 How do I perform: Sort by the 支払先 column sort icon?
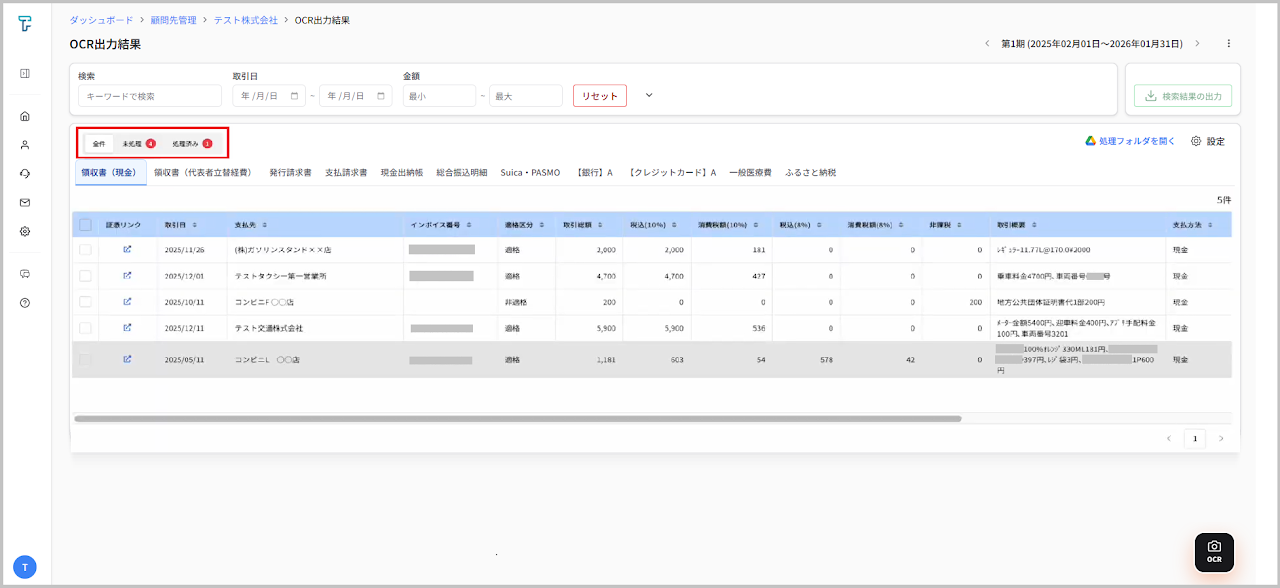point(264,225)
